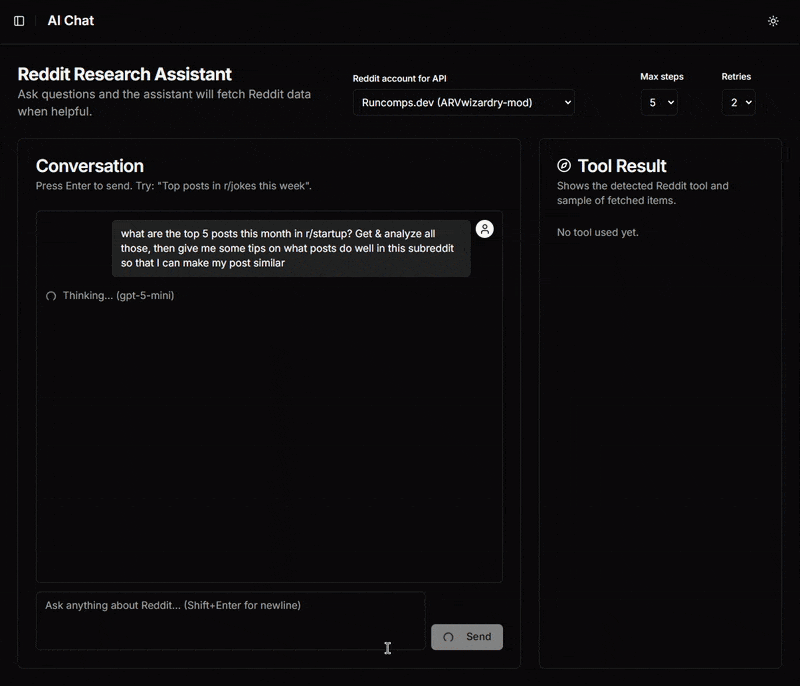800x686 pixels.
Task: Click the user message about r/startup posts
Action: point(290,248)
